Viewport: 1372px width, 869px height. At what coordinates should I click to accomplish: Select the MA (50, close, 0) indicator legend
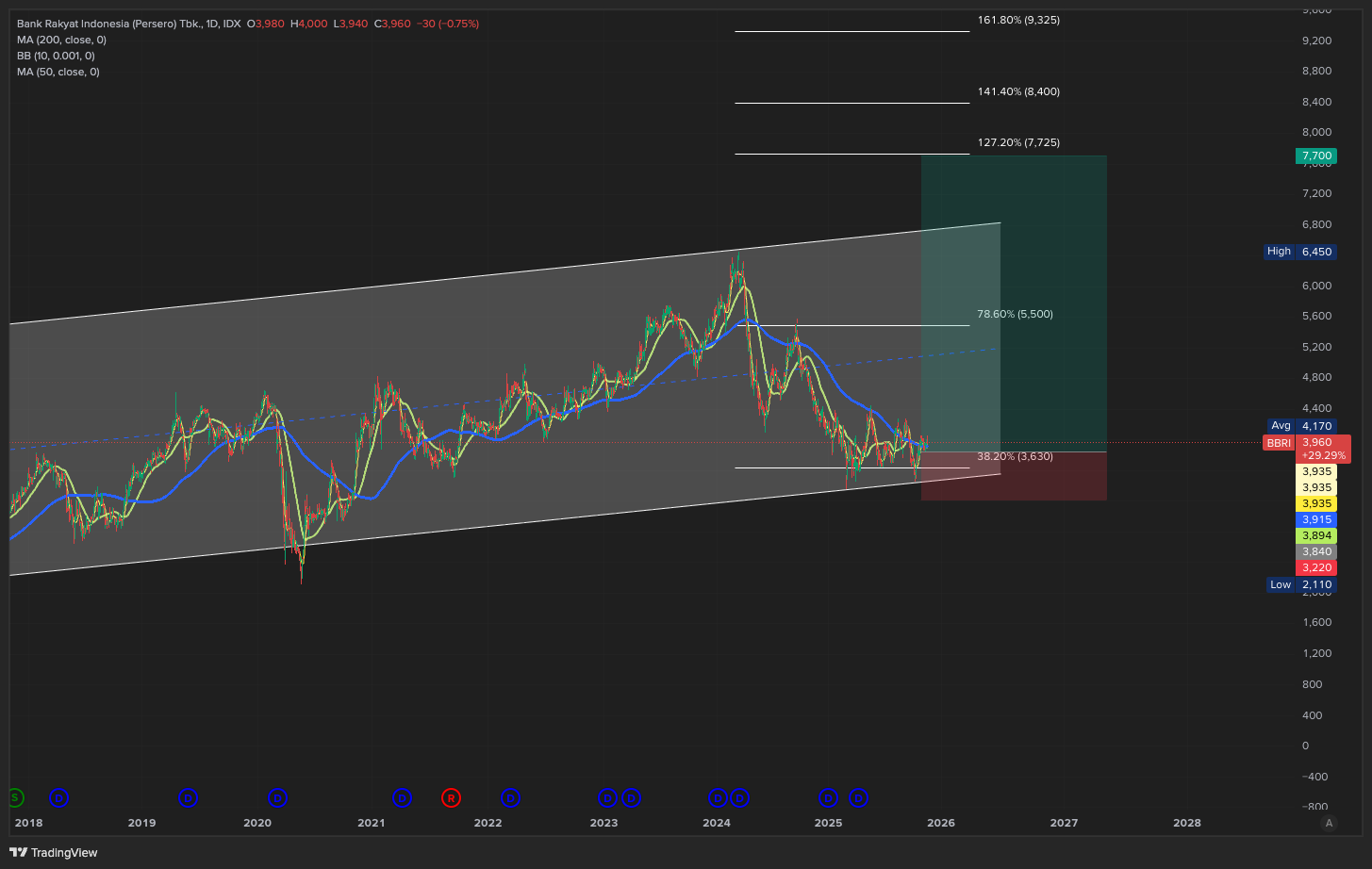(58, 72)
